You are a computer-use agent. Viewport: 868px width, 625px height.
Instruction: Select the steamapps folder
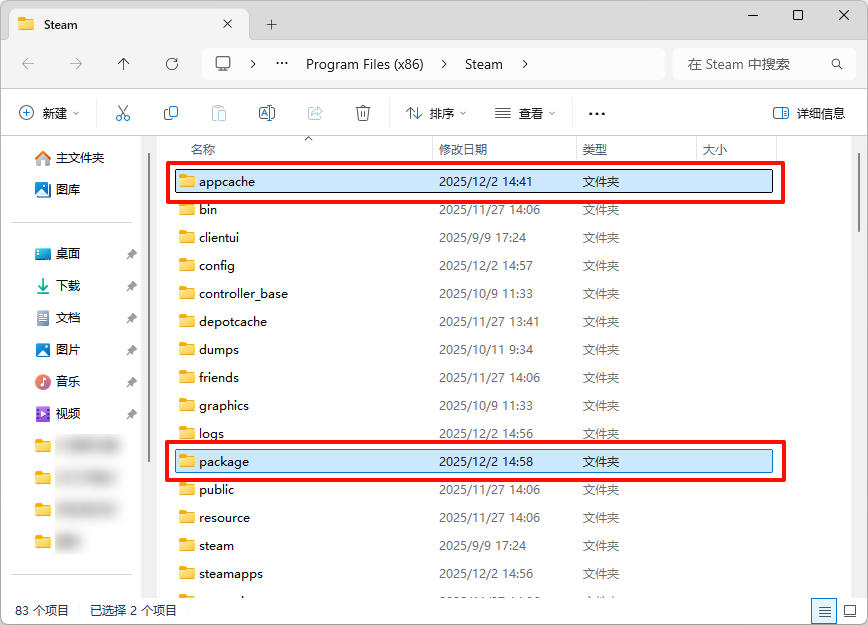pos(474,574)
